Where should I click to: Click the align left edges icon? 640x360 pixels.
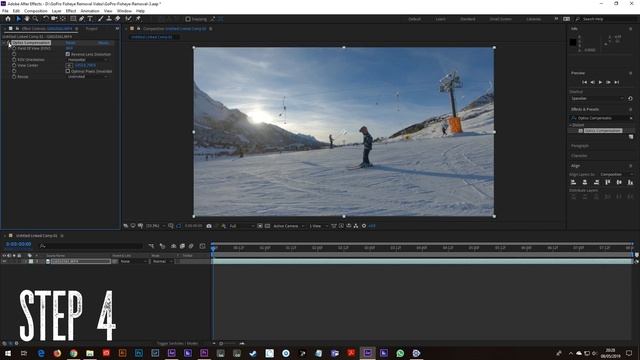(573, 182)
